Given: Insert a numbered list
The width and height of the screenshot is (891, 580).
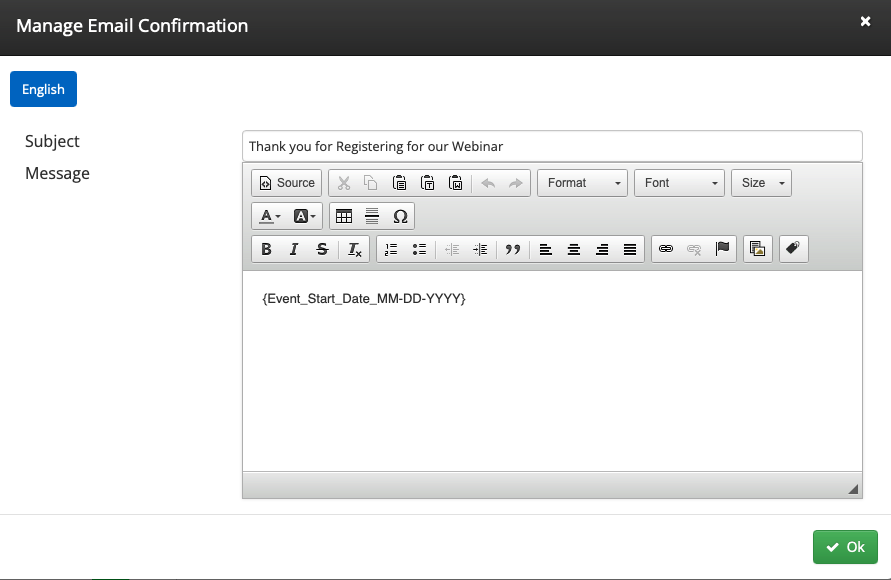Looking at the screenshot, I should [391, 250].
